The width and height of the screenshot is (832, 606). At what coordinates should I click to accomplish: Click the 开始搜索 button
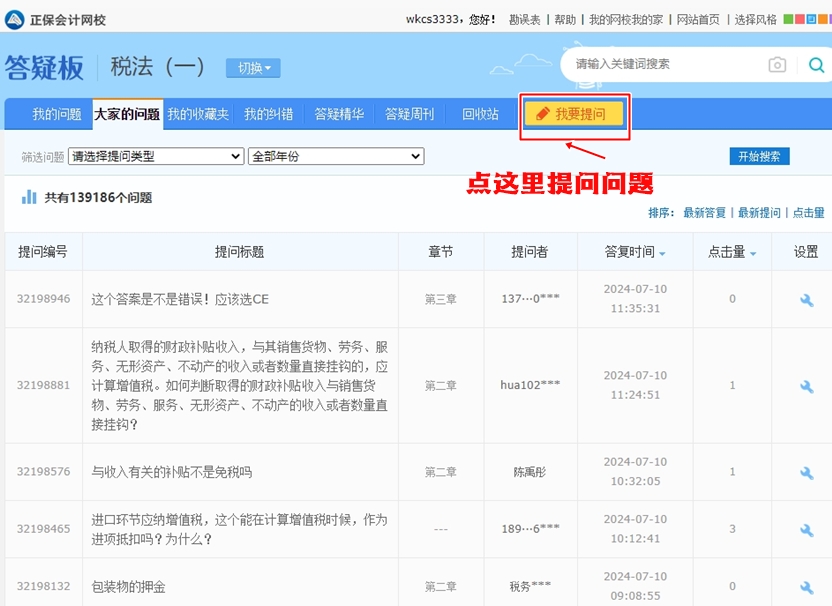pyautogui.click(x=759, y=156)
